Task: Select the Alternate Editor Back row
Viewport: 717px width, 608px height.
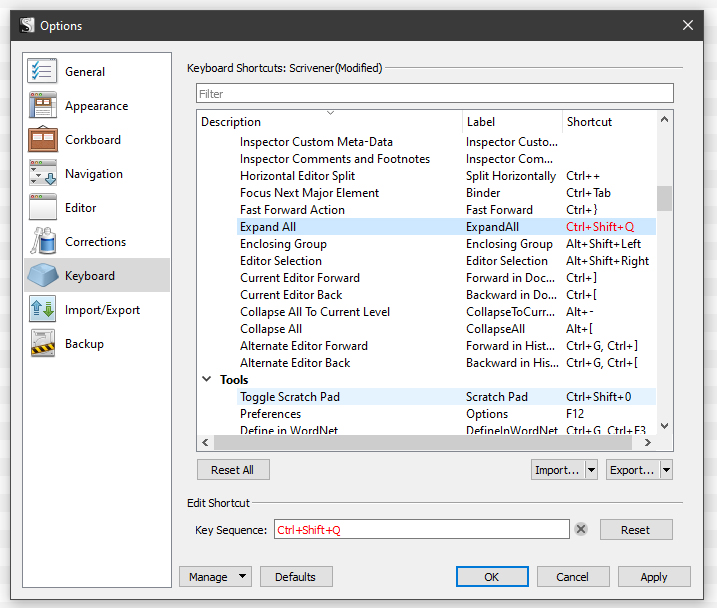Action: point(446,363)
